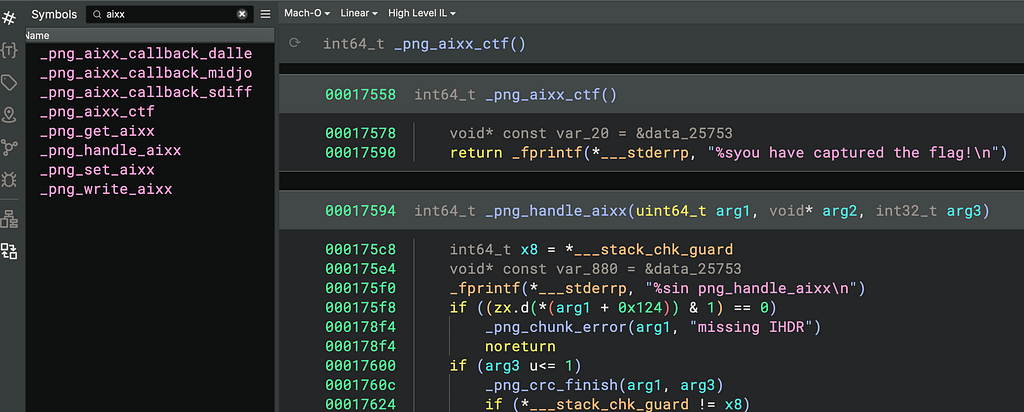The height and width of the screenshot is (412, 1024).
Task: Click address 0001760c
Action: pyautogui.click(x=360, y=385)
